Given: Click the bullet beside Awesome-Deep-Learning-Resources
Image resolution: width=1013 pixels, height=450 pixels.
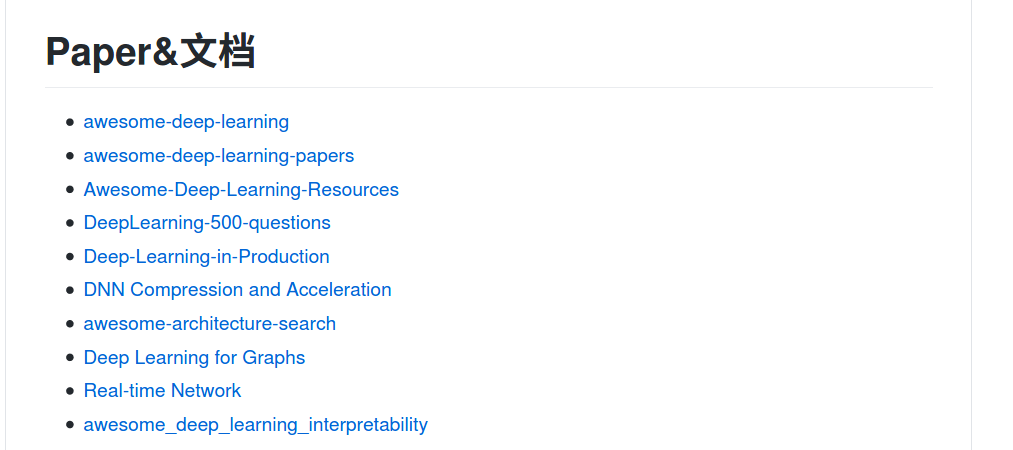Looking at the screenshot, I should (x=70, y=190).
